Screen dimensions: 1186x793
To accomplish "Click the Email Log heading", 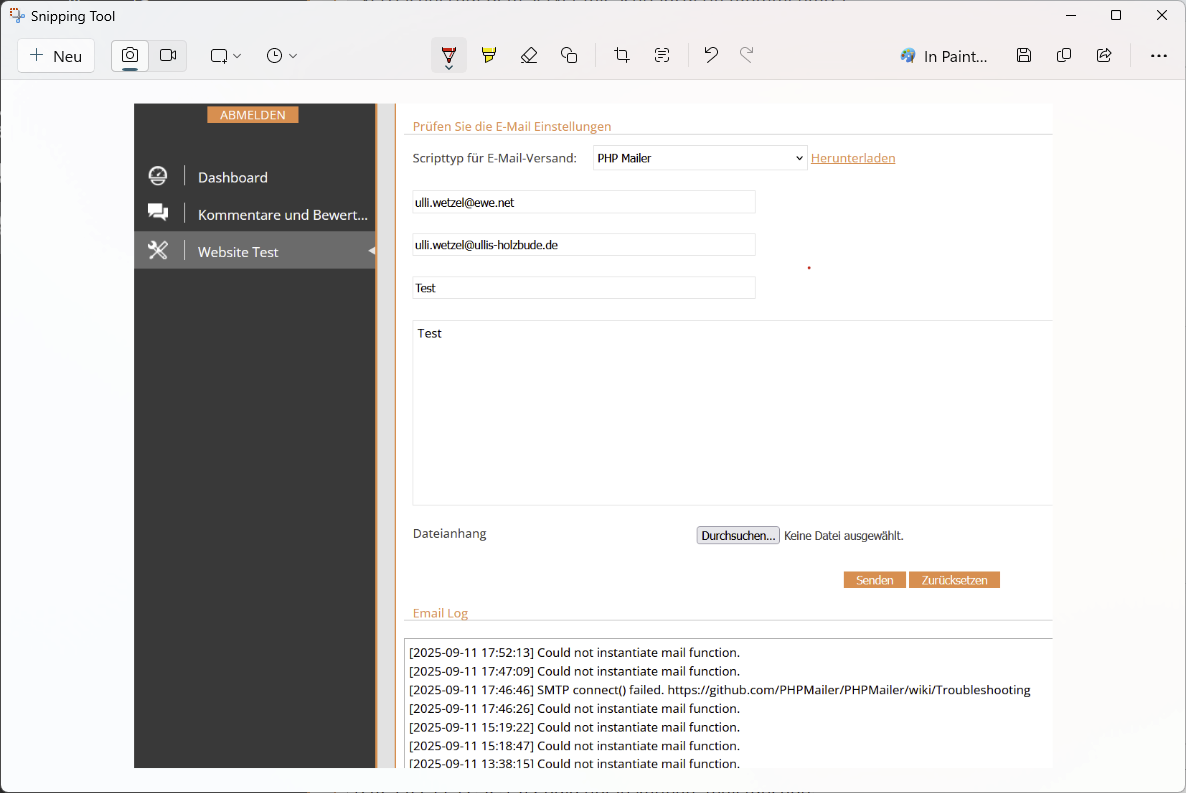I will (440, 613).
